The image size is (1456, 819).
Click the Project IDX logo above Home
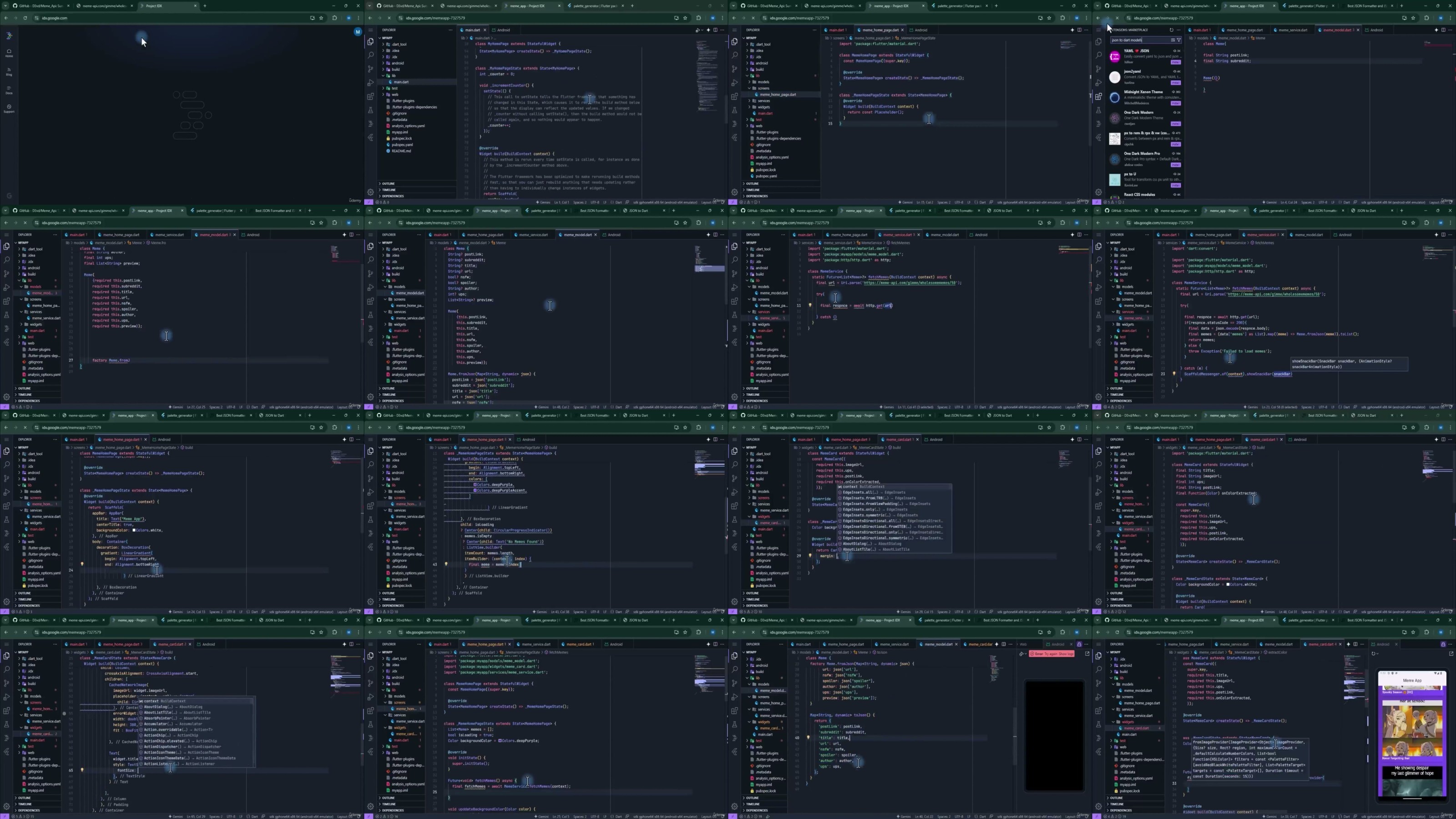(x=9, y=35)
